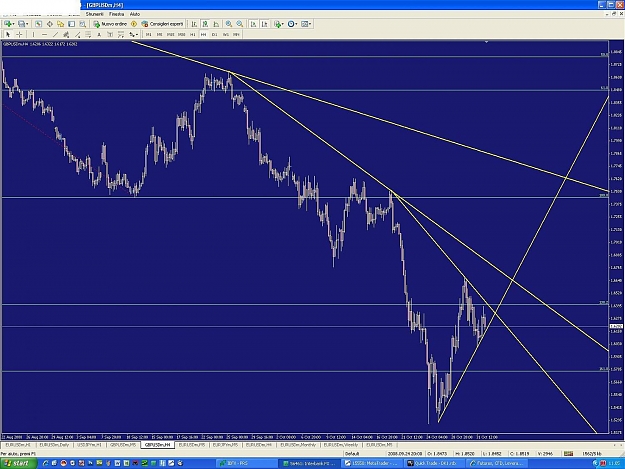This screenshot has width=625, height=469.
Task: Switch to the EURUSDm,Monthly chart tab
Action: coord(298,445)
